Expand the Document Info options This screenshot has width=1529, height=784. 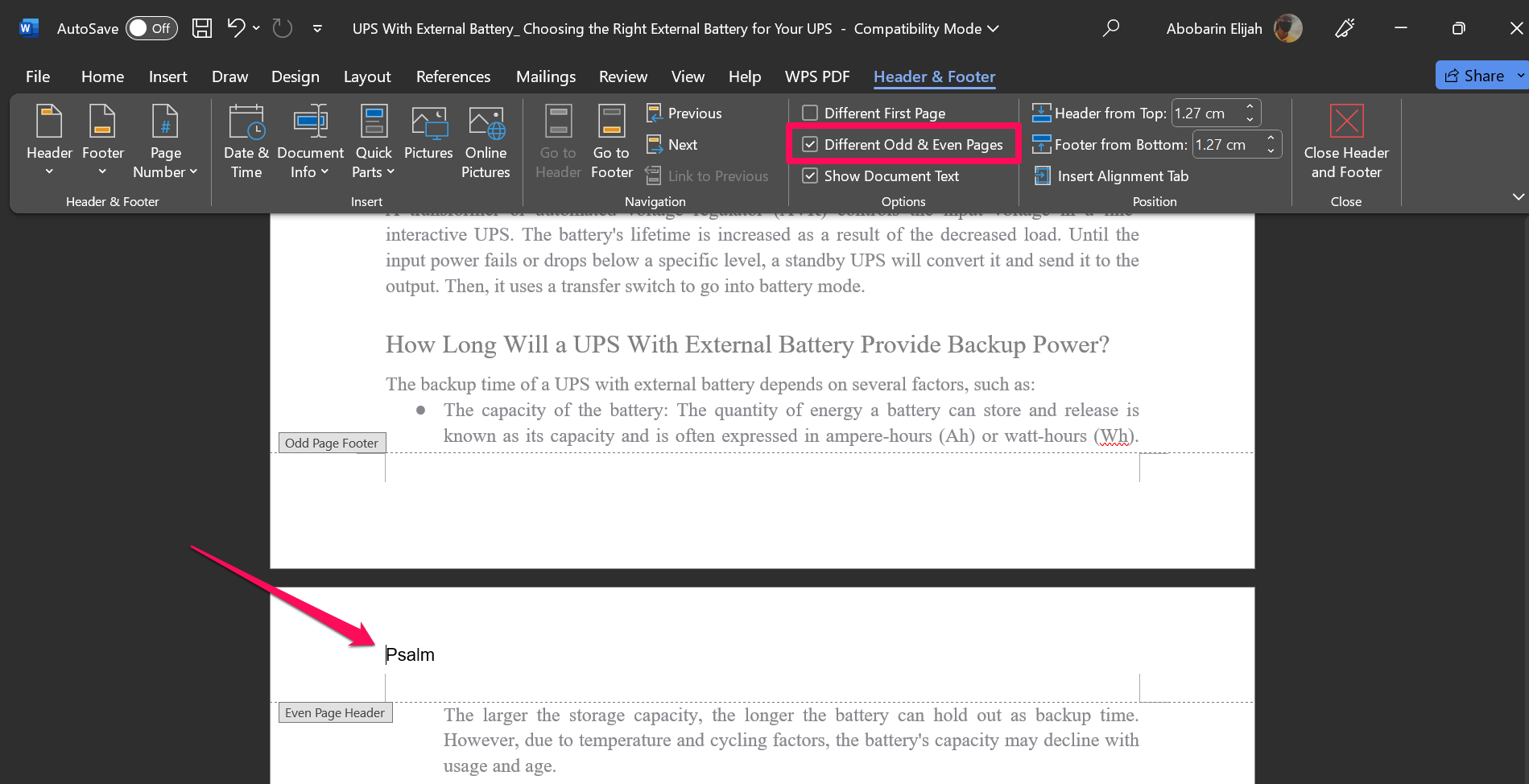click(x=310, y=145)
